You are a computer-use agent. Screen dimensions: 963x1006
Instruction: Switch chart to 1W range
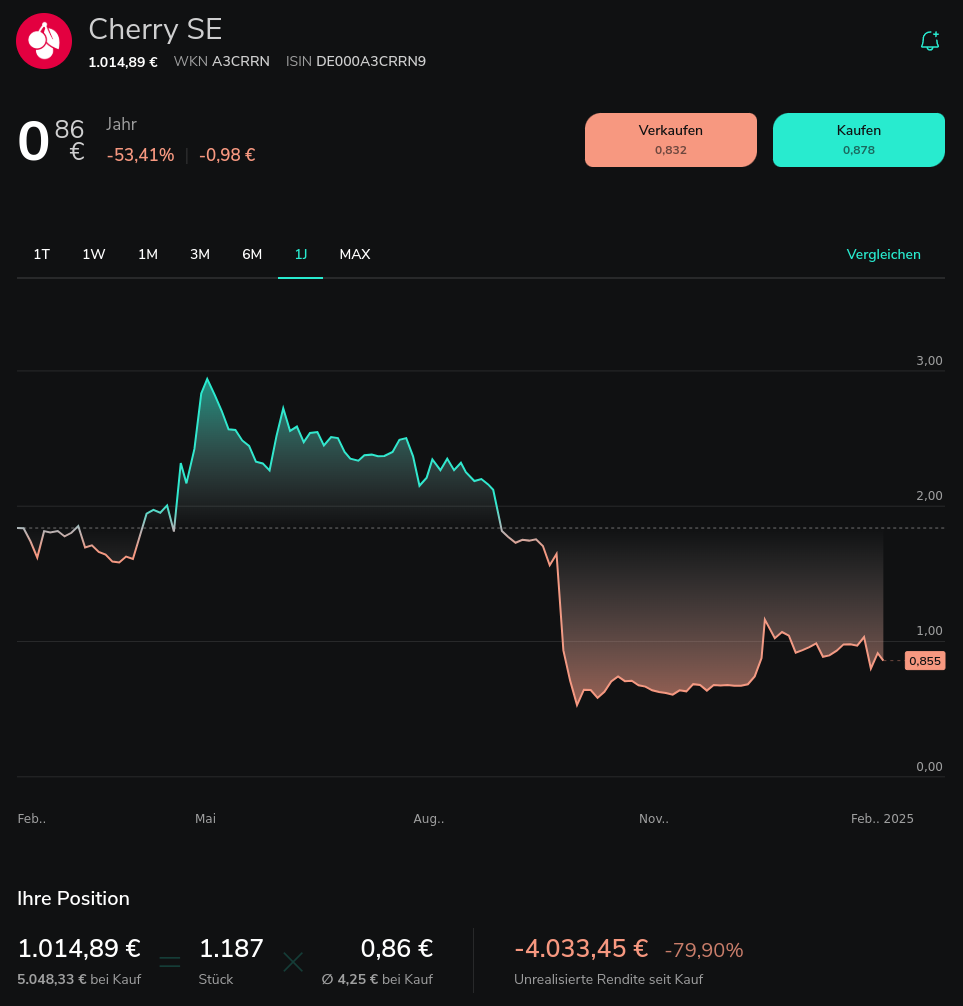94,254
